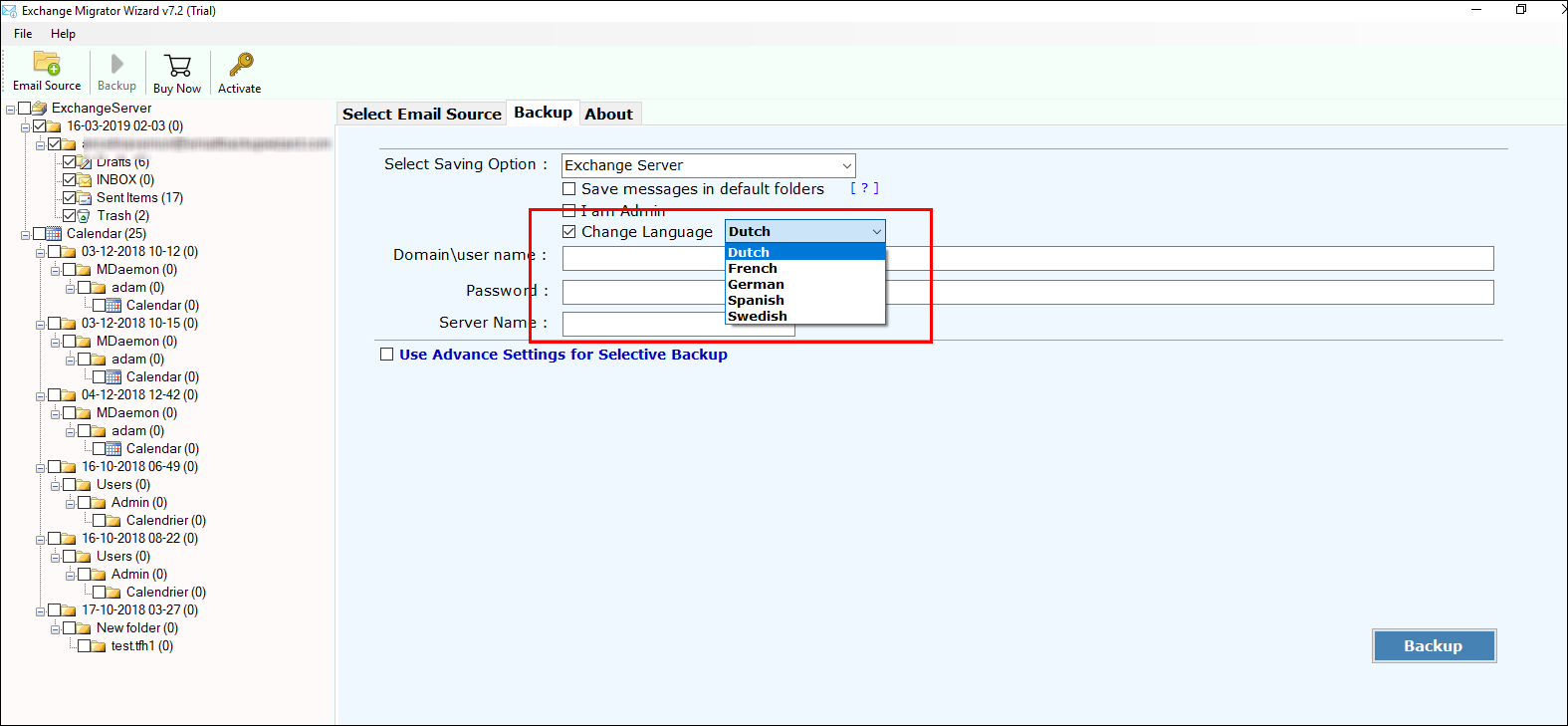
Task: Click the New folder folder icon
Action: 85,628
